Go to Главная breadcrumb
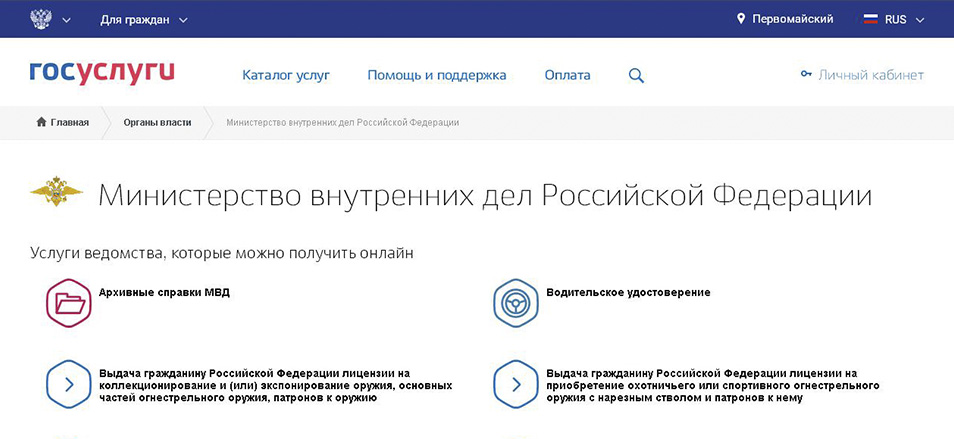Viewport: 954px width, 439px height. pos(69,122)
